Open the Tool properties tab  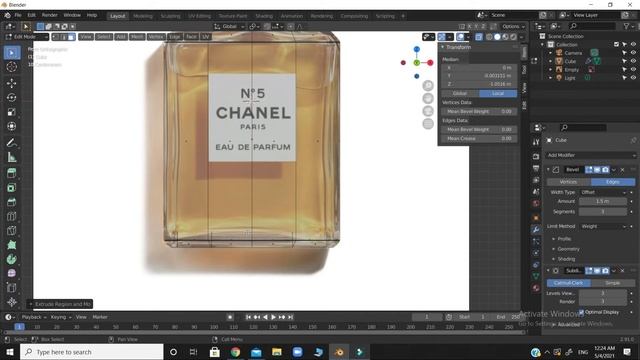pos(536,142)
